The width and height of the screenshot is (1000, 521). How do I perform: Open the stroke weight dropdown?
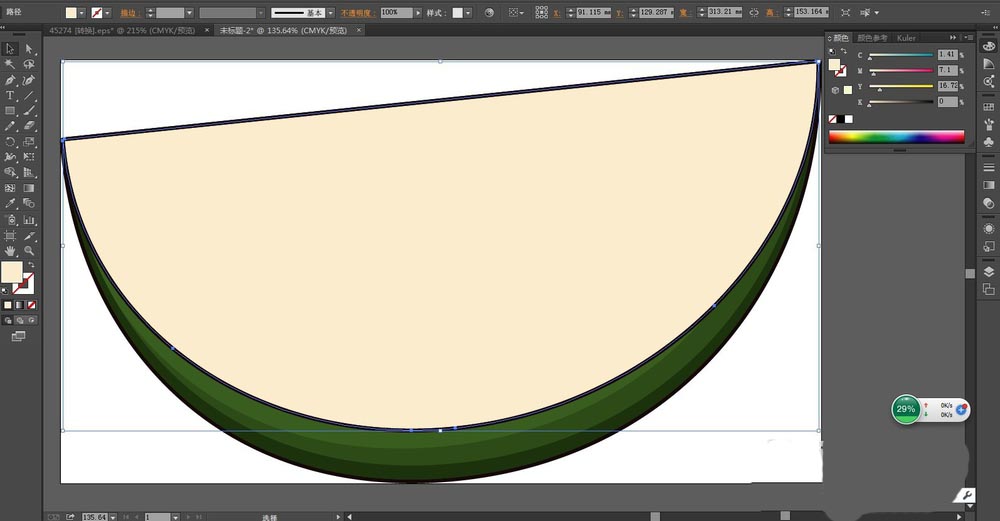[189, 13]
